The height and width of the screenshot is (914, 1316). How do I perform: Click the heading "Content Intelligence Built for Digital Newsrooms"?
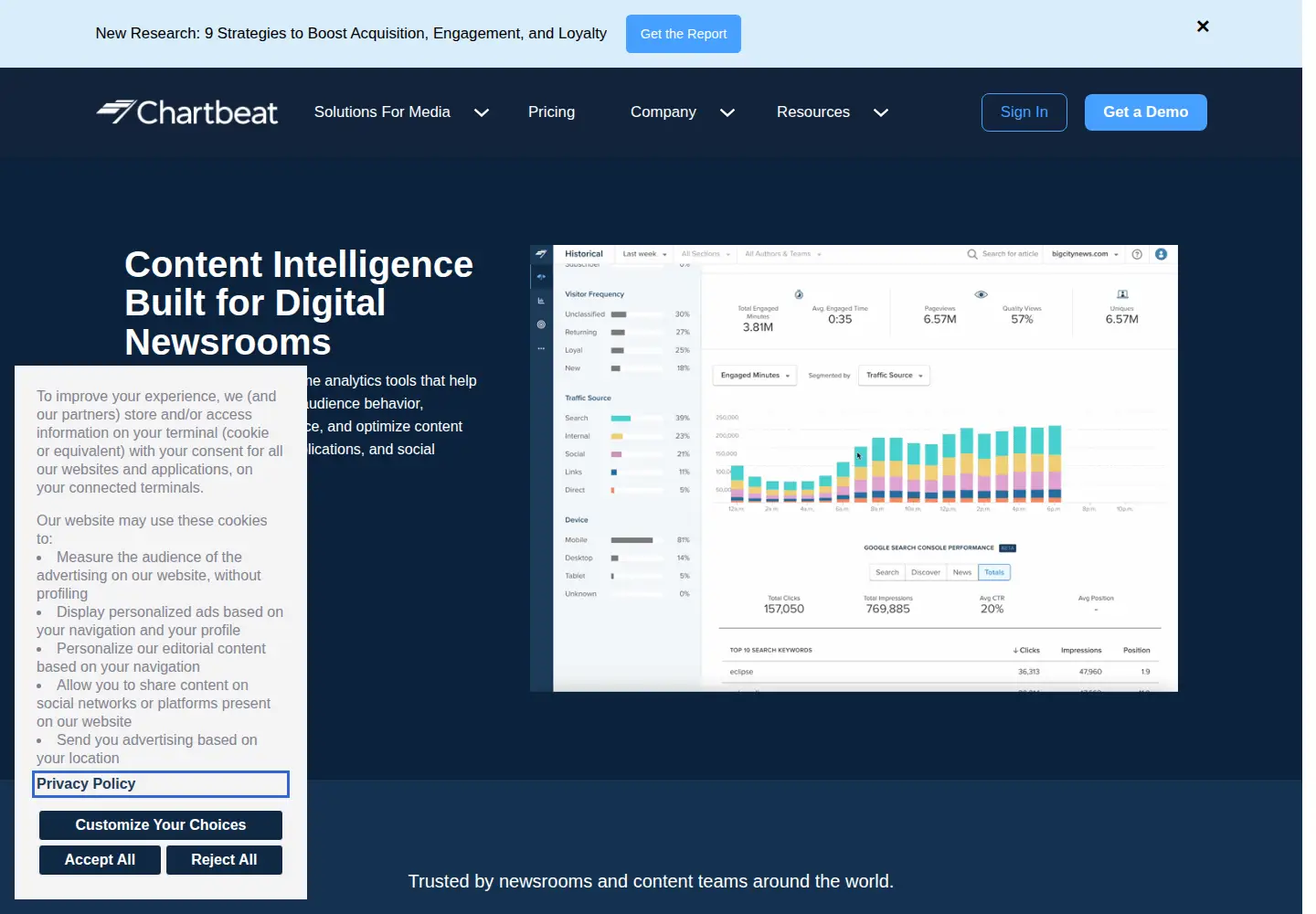(x=299, y=303)
